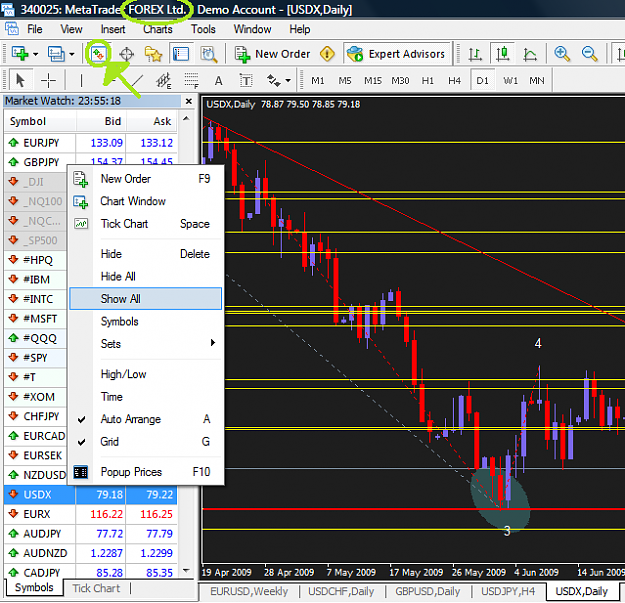Switch to Candlesticks chart mode icon
The width and height of the screenshot is (625, 603).
pyautogui.click(x=502, y=54)
